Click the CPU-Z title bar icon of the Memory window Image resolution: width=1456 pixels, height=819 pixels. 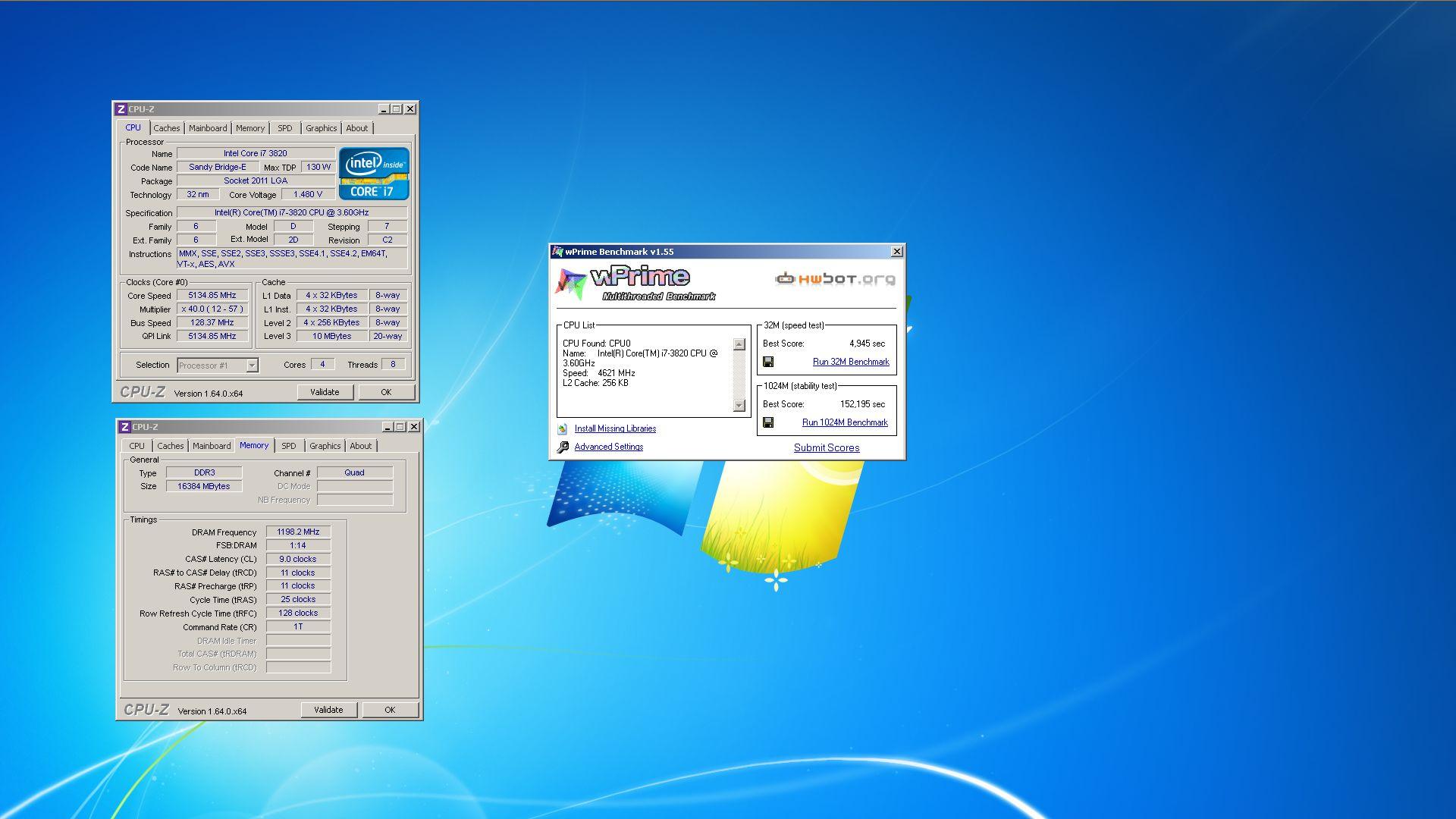click(124, 427)
